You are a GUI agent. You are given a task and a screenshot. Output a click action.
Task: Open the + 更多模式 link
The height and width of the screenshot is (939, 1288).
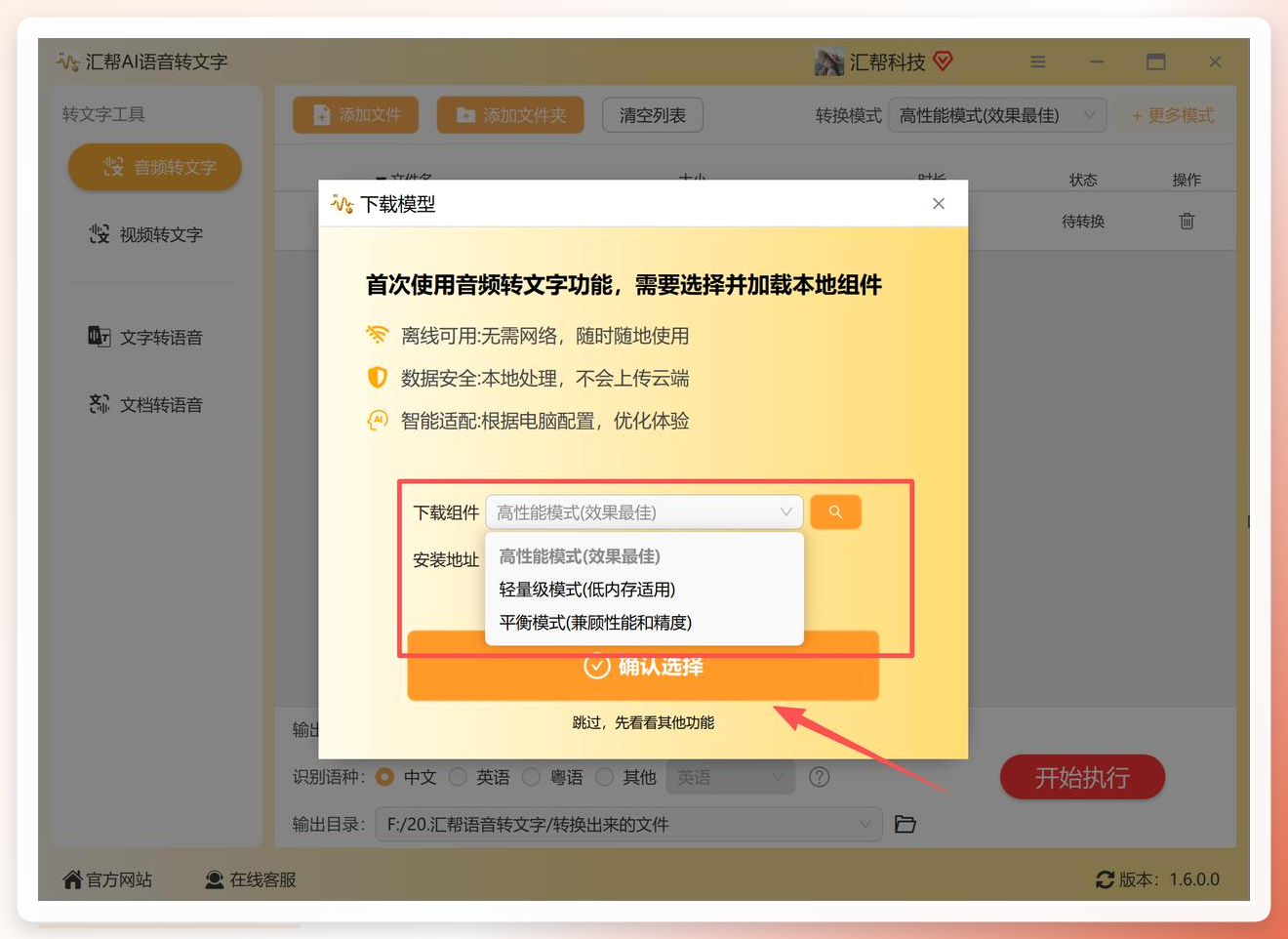[1173, 115]
